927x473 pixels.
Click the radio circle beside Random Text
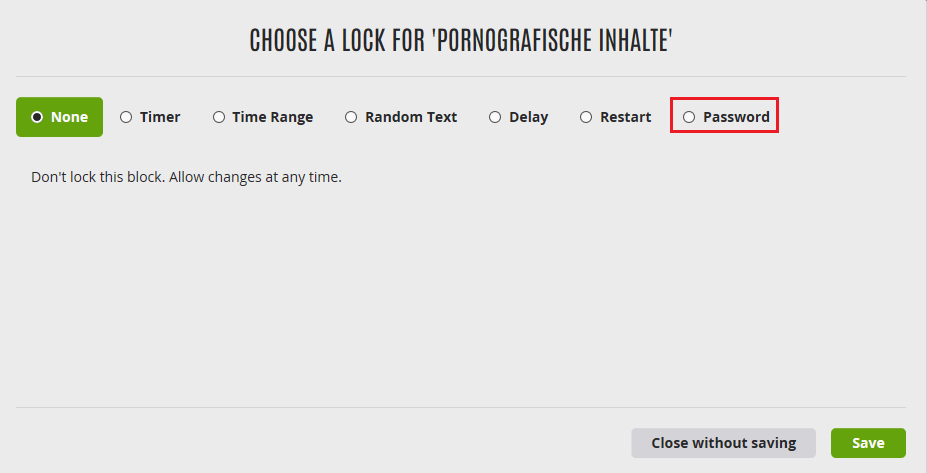[x=351, y=117]
